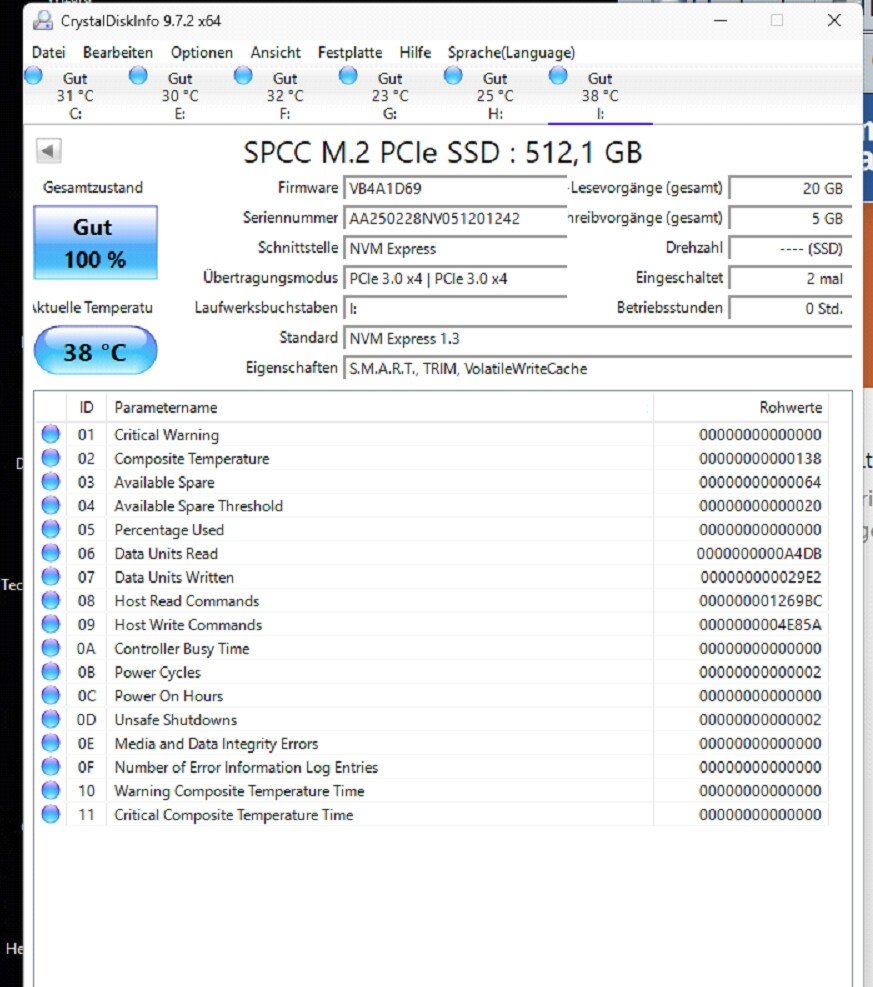Click the Firmware field VB4A1D69
This screenshot has width=873, height=987.
pos(455,188)
